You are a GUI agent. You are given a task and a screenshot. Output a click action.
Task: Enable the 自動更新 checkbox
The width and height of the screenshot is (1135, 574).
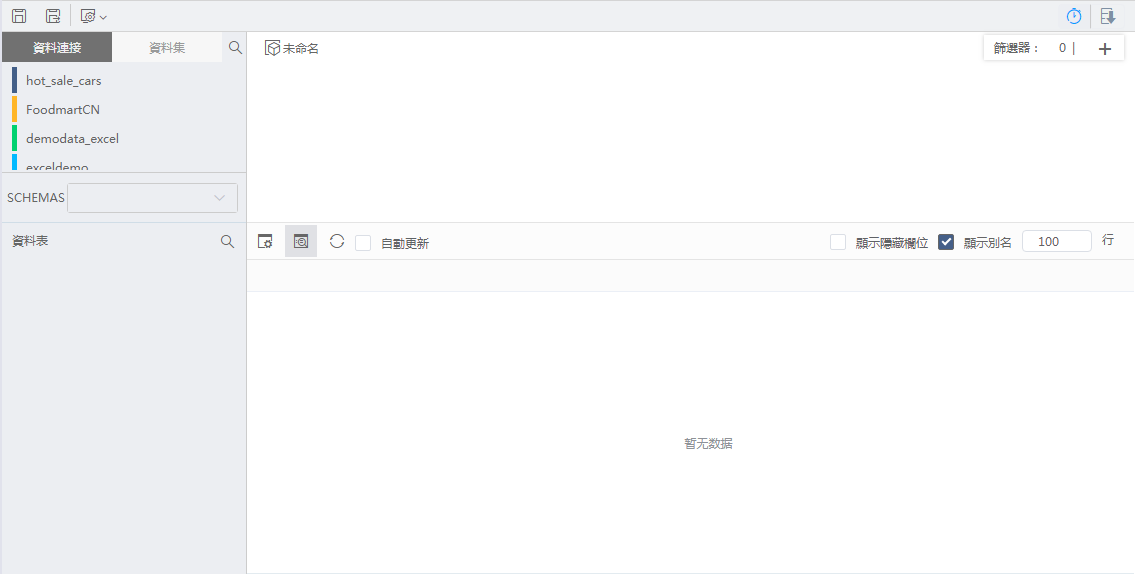363,243
